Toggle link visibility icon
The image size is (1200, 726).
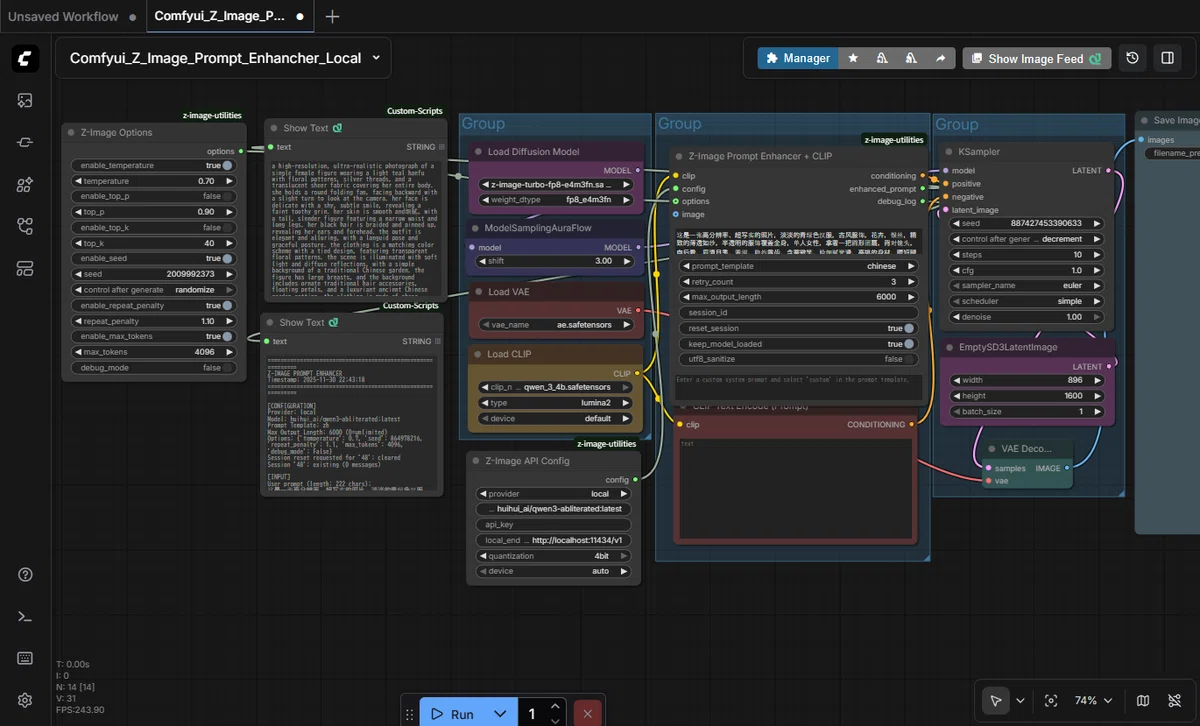tap(1173, 701)
